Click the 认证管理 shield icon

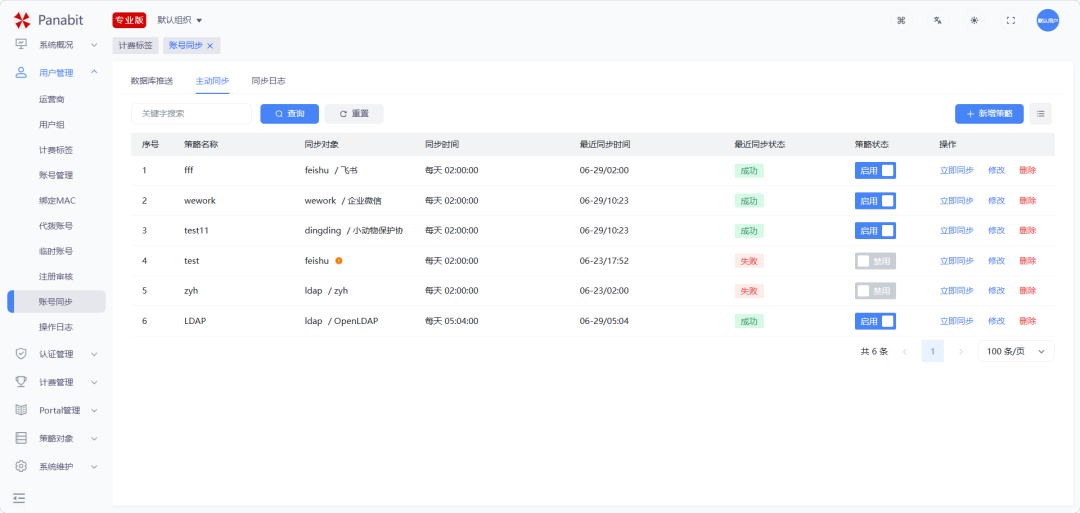pyautogui.click(x=21, y=354)
